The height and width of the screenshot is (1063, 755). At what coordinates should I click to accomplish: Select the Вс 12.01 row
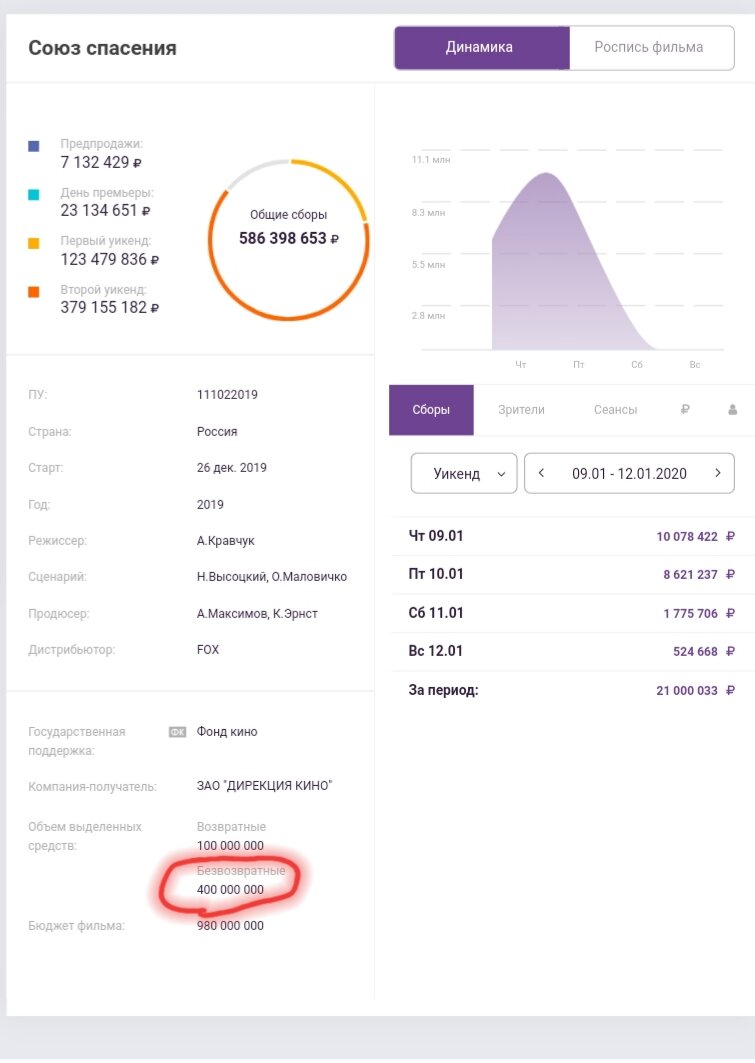[x=571, y=651]
